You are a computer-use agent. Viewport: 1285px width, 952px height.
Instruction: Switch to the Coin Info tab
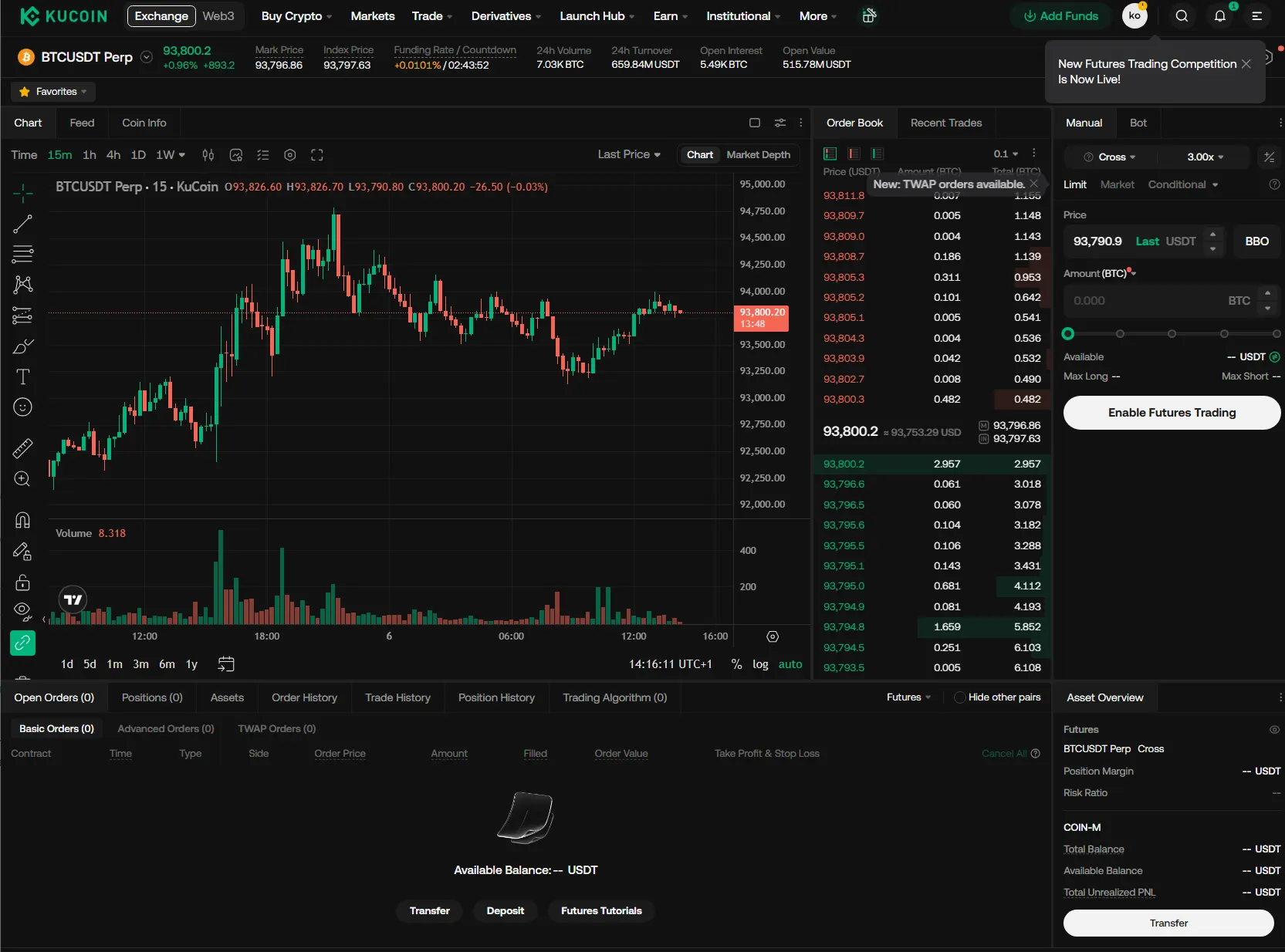[144, 123]
